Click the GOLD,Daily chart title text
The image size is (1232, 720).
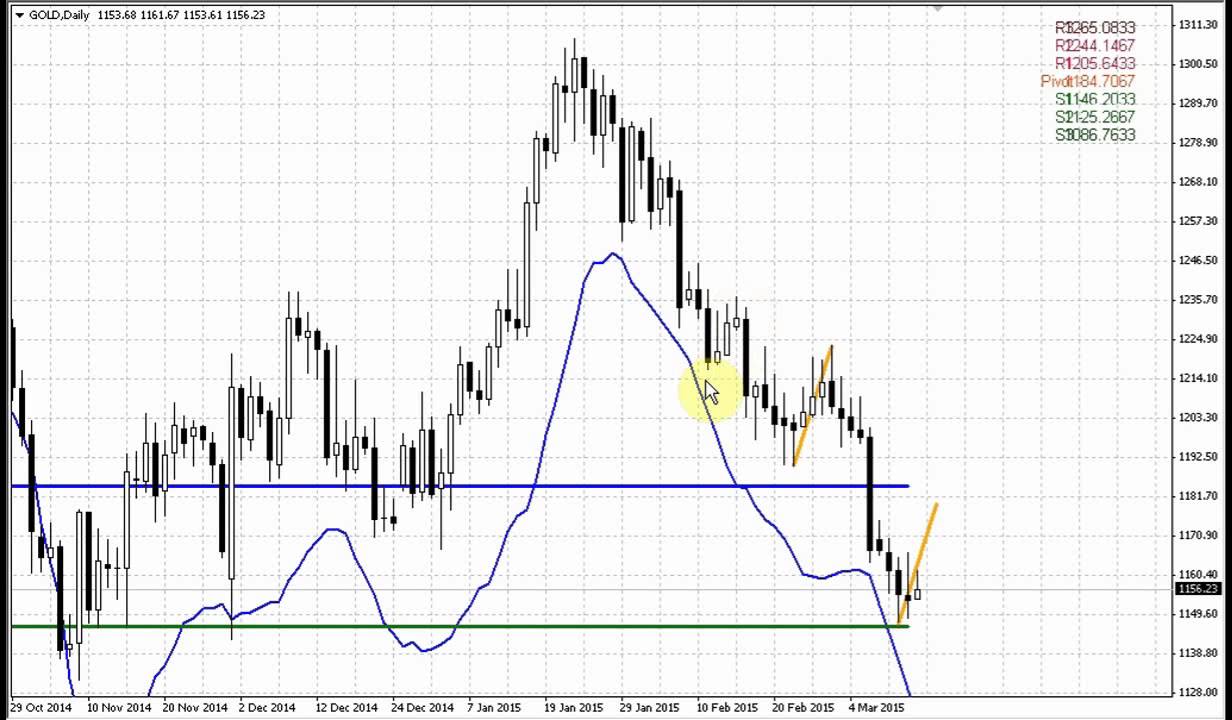point(59,15)
